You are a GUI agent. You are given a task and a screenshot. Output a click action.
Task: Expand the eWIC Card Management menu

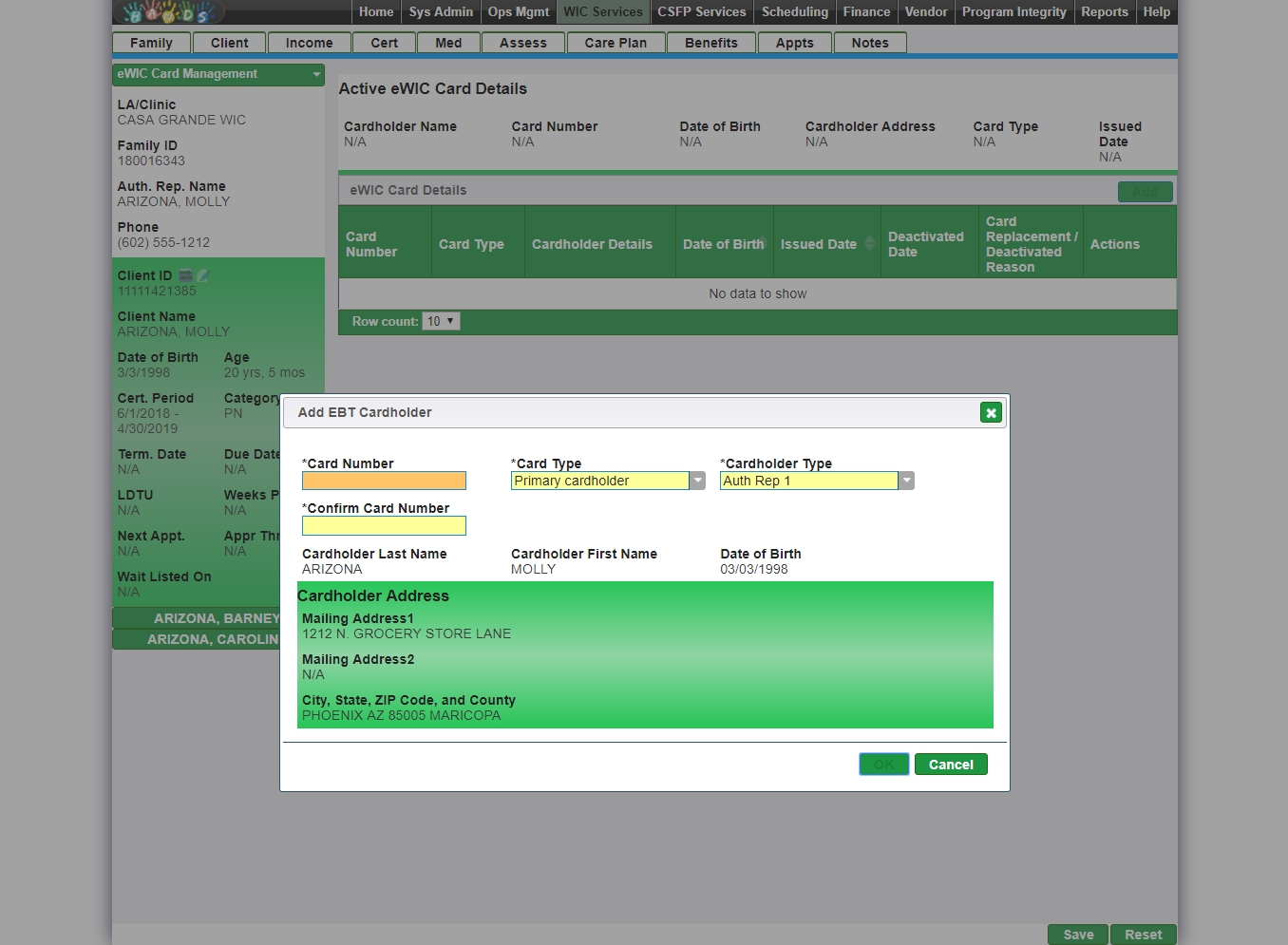[316, 74]
